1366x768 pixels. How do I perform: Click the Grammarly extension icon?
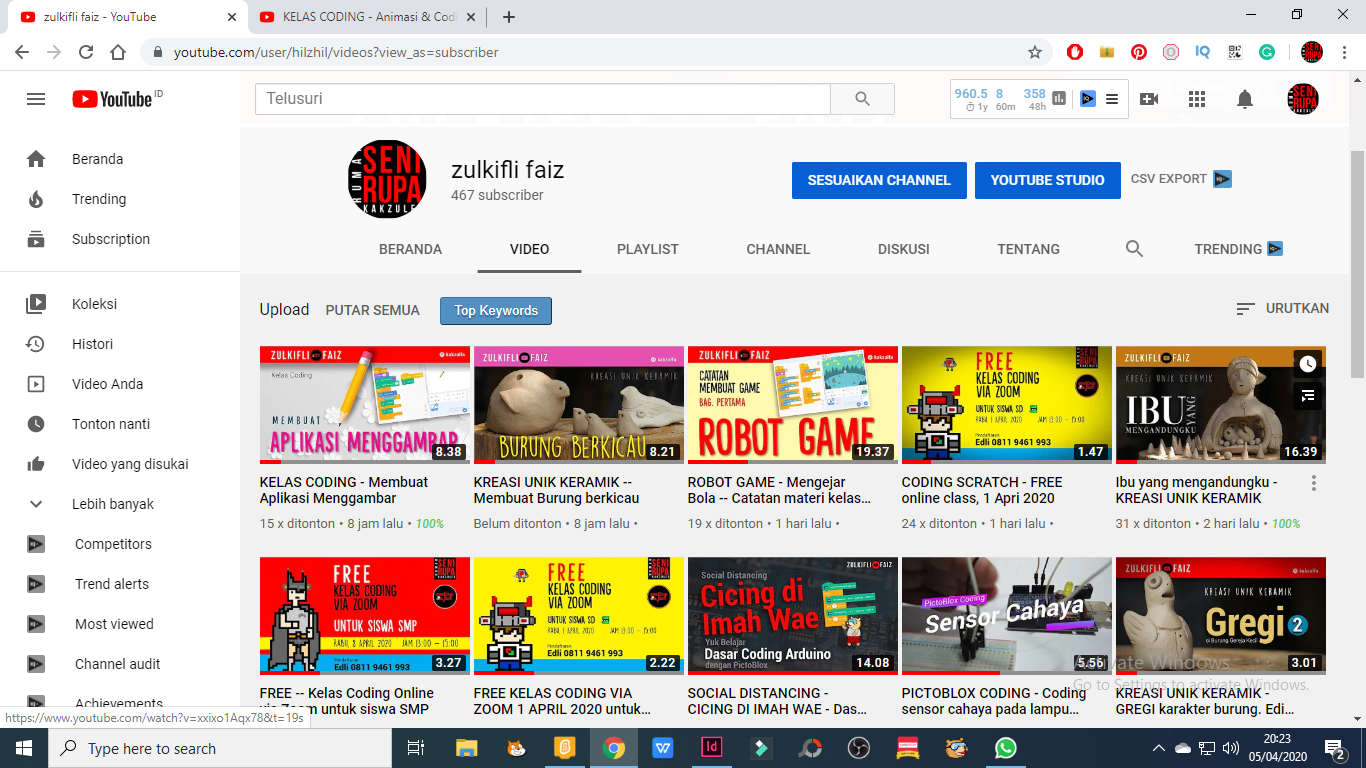click(x=1267, y=52)
